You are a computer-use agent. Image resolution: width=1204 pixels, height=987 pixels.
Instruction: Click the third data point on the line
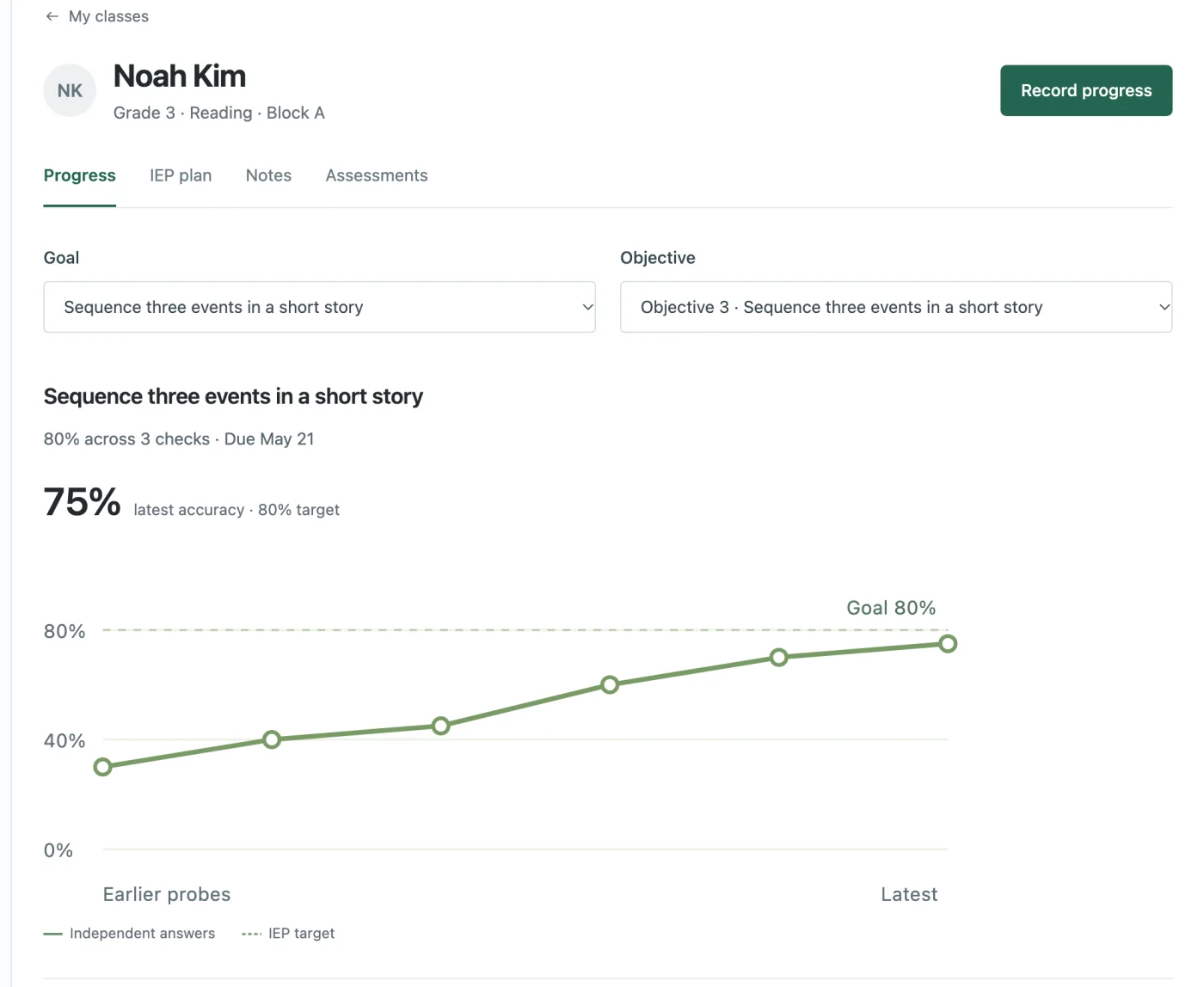[440, 726]
